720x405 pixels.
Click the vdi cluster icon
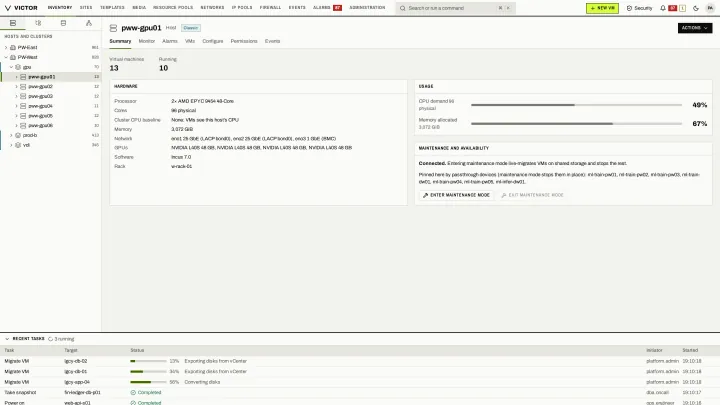point(18,145)
